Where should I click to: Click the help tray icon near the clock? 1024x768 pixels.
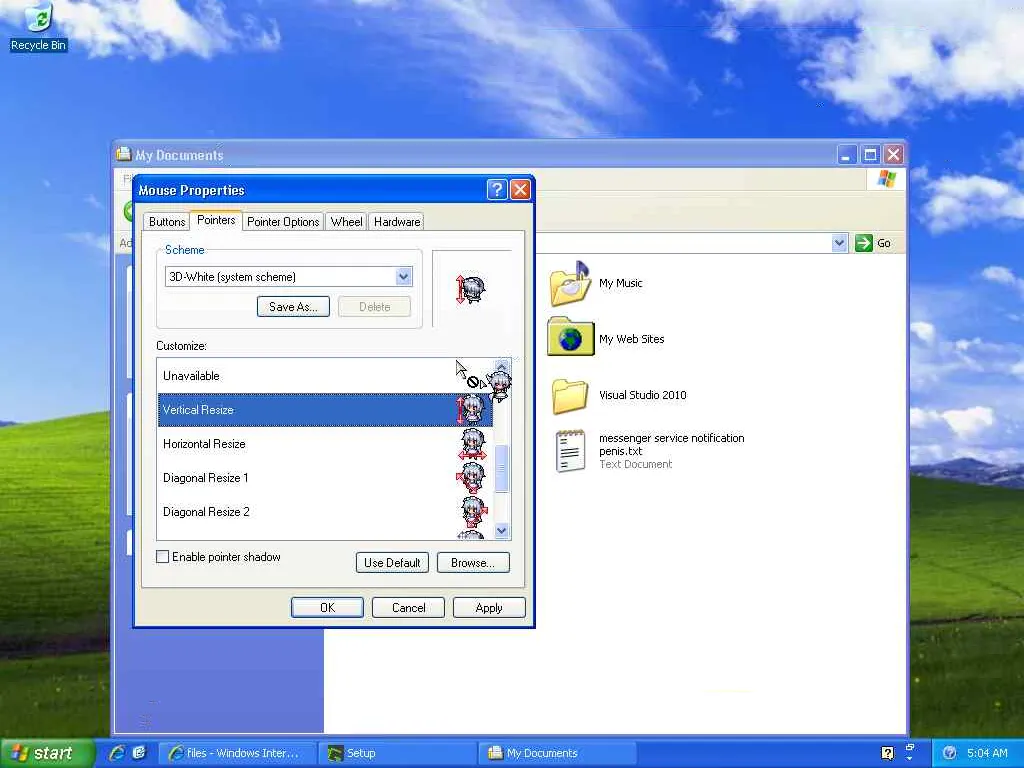(950, 753)
